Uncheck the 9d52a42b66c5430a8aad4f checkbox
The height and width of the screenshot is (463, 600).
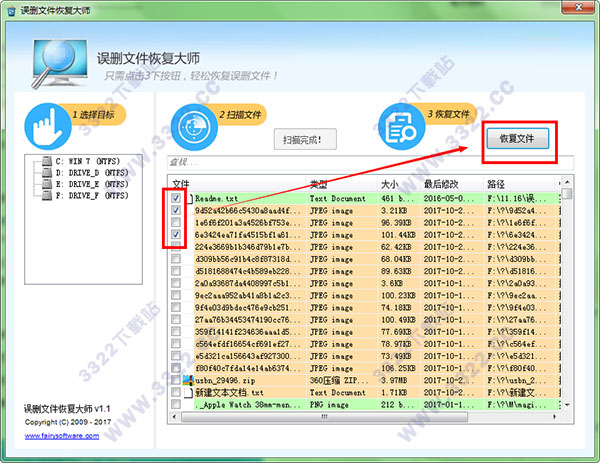point(176,210)
